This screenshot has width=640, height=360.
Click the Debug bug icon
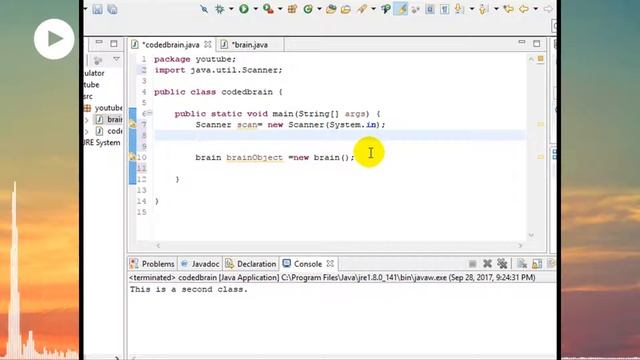coord(220,9)
